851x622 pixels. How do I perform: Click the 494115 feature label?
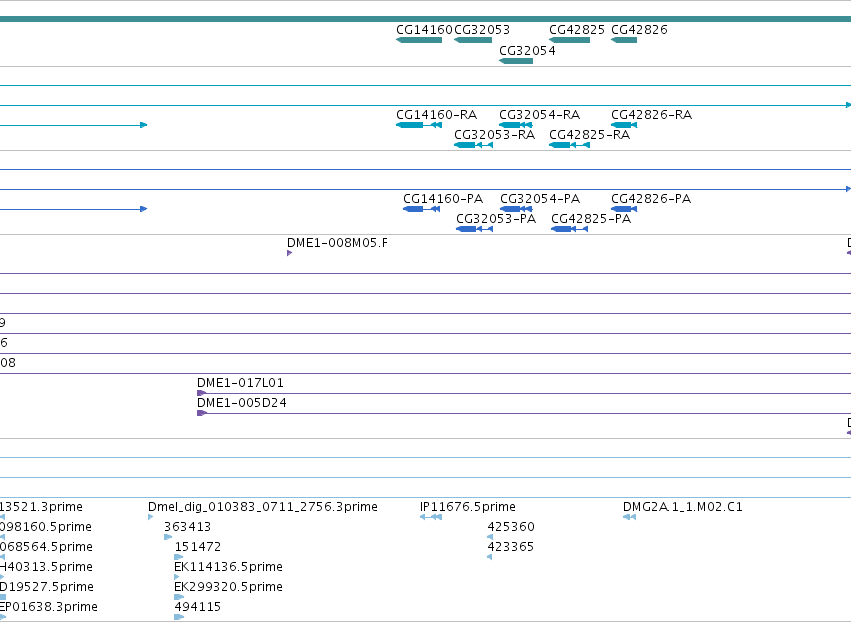click(x=198, y=607)
